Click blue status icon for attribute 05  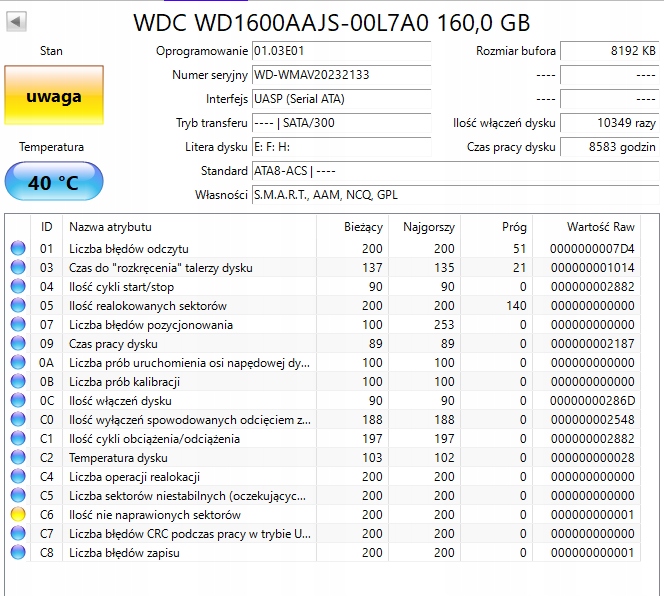18,306
